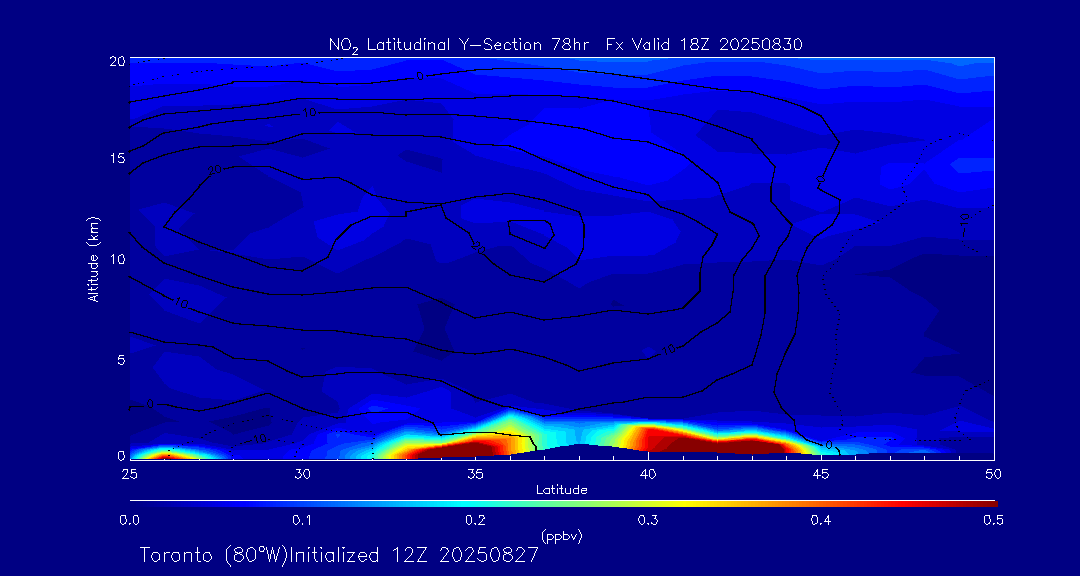Click altitude tick label 20 on the y-axis
Screen dimensions: 1080x576
[x=114, y=60]
